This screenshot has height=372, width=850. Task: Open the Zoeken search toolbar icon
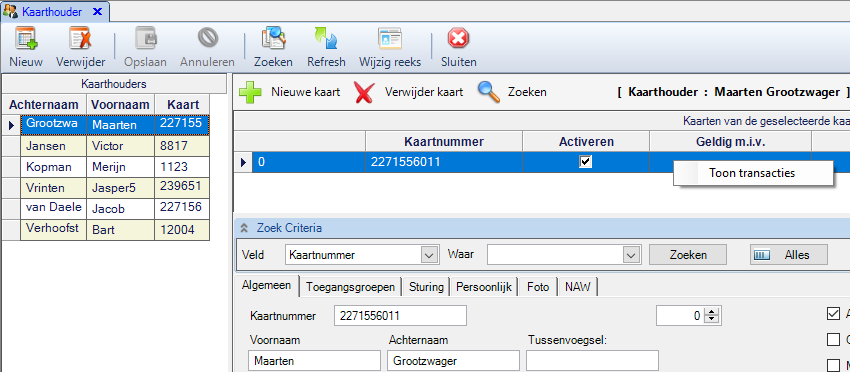point(273,39)
